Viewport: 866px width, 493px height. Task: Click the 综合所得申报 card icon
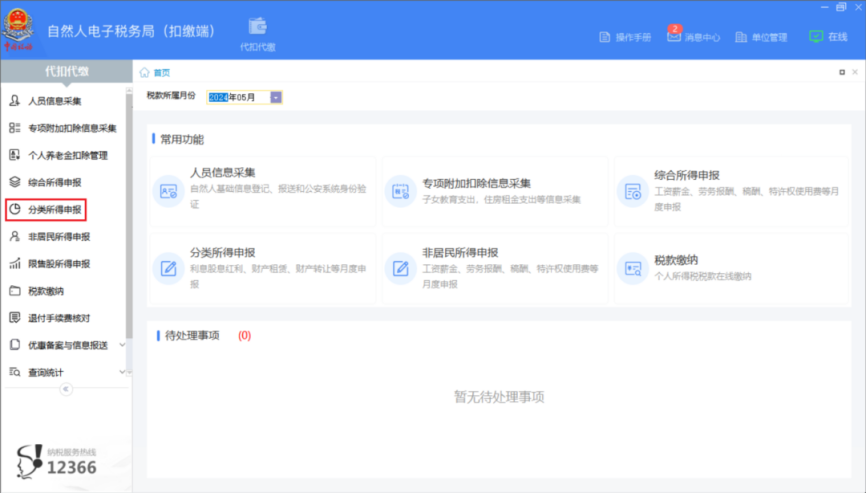point(632,190)
